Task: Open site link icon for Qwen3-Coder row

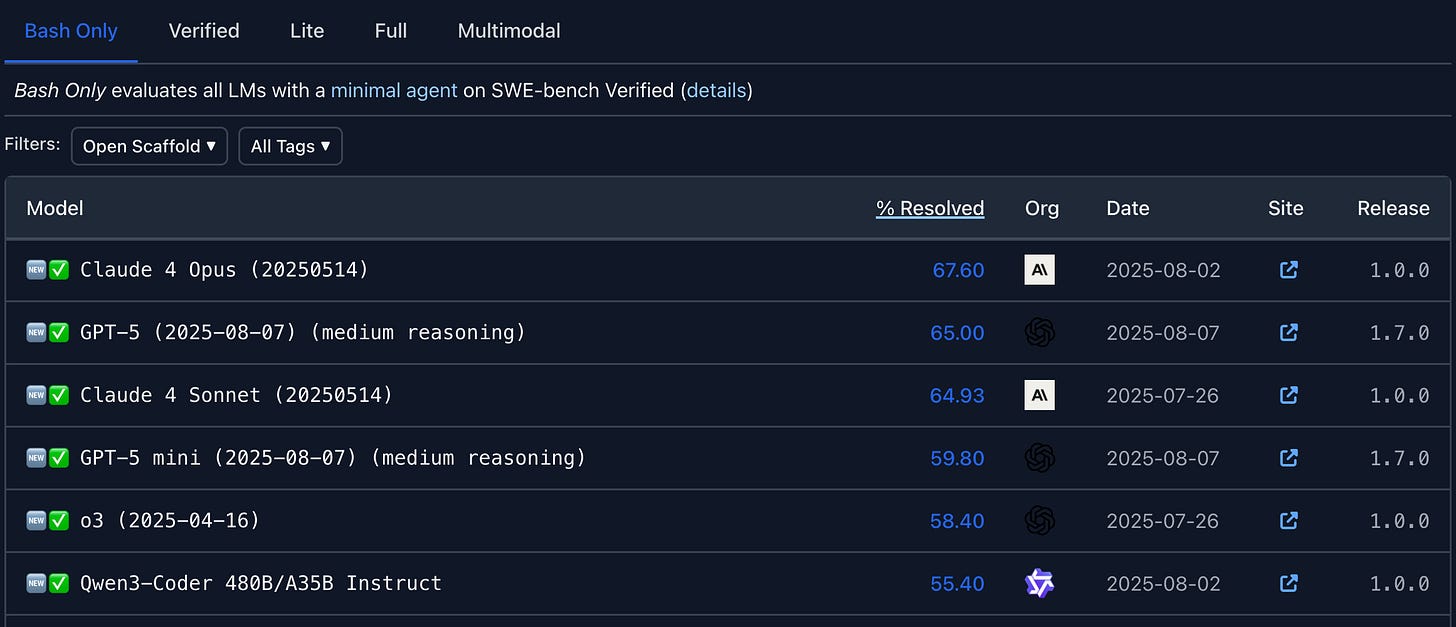Action: pos(1289,583)
